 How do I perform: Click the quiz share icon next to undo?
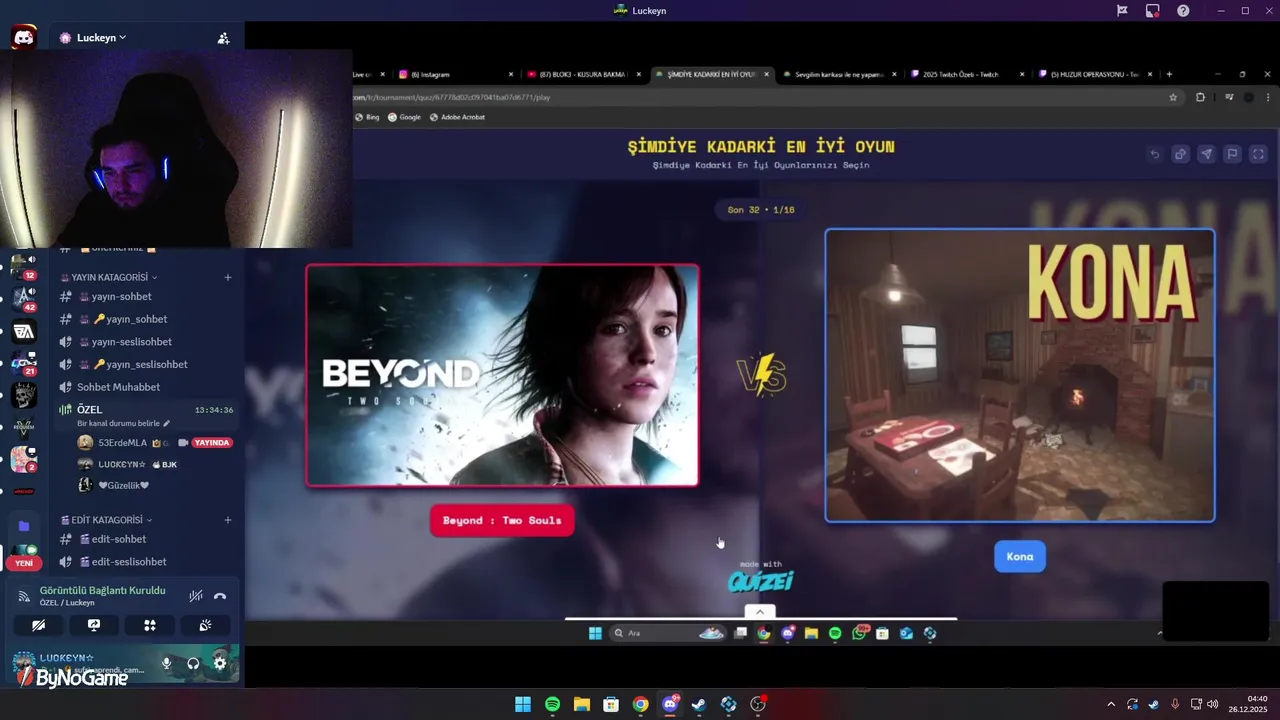[1181, 154]
